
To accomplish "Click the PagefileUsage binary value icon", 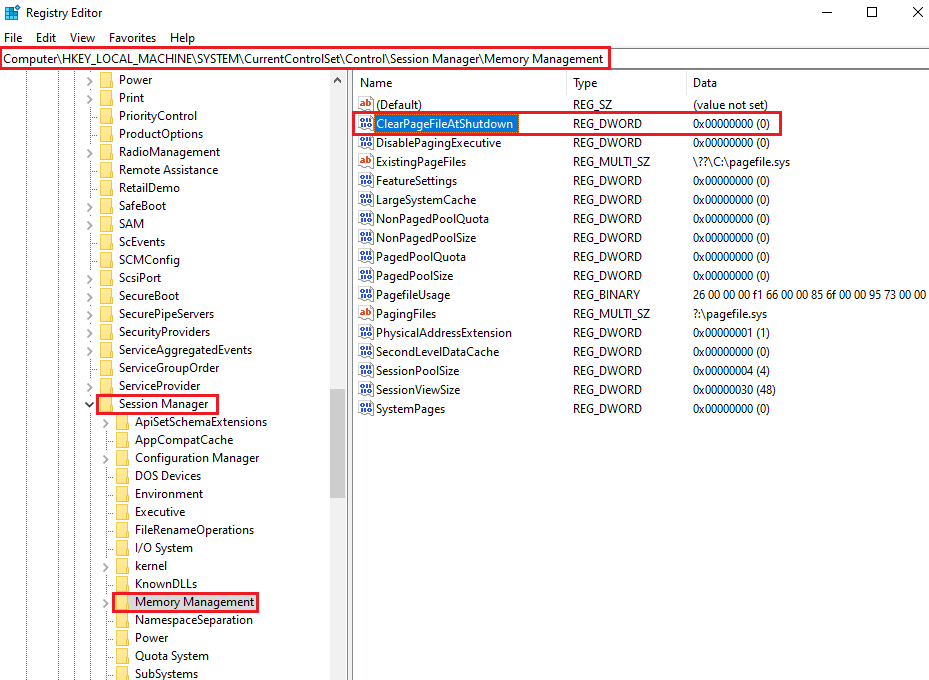I will coord(366,294).
